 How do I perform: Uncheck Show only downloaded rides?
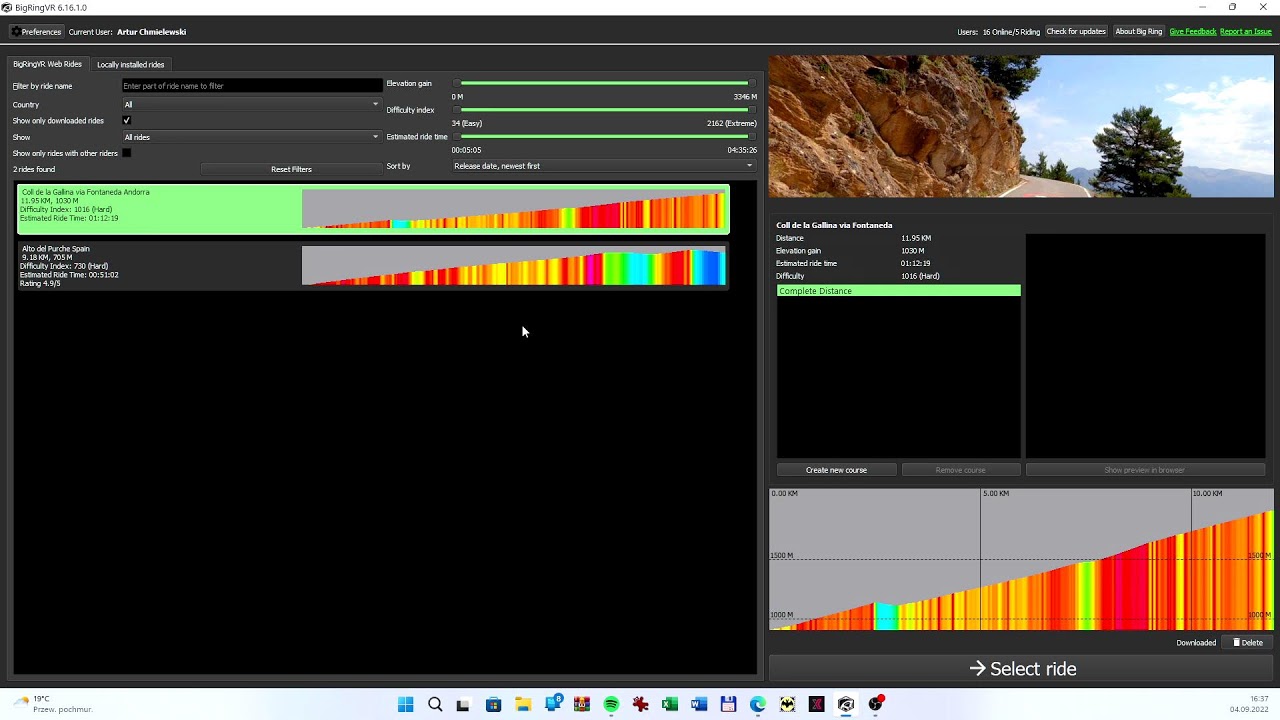[127, 121]
